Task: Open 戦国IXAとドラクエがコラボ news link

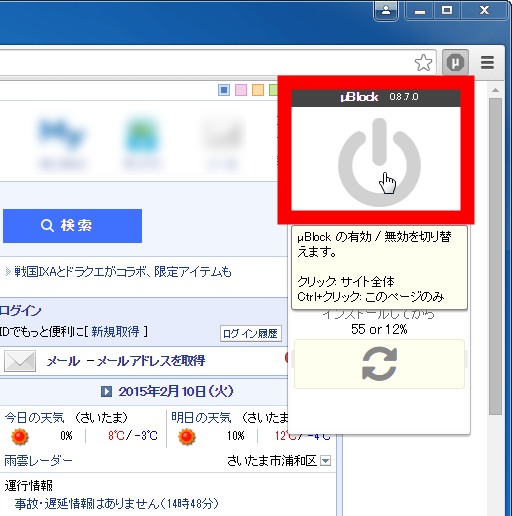Action: pos(123,272)
